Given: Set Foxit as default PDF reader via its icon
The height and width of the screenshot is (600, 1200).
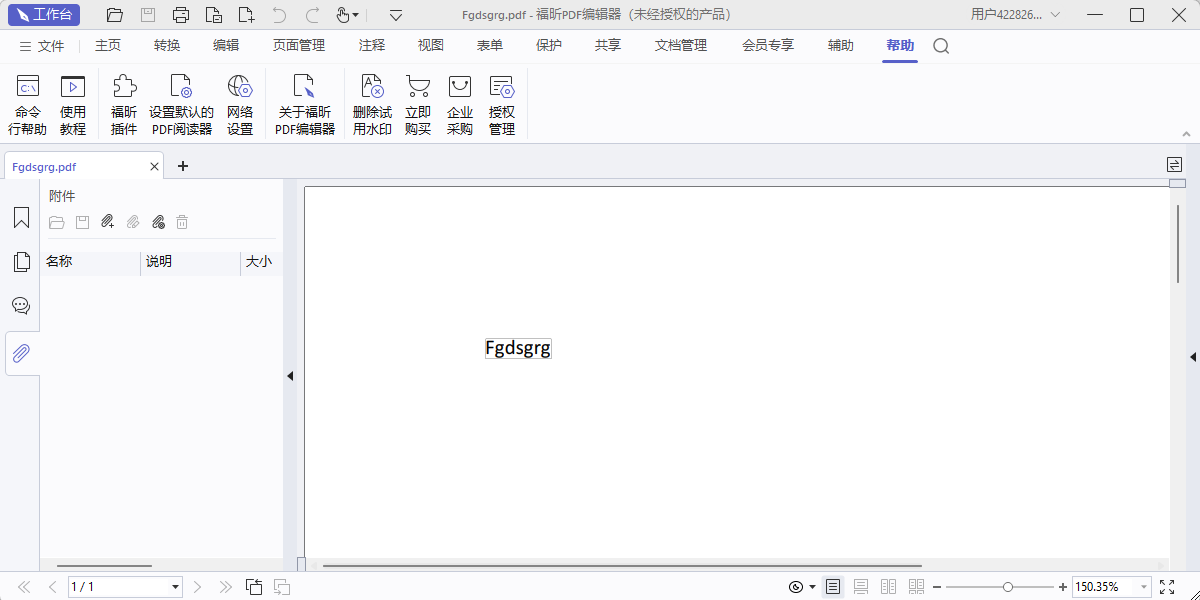Looking at the screenshot, I should tap(181, 103).
